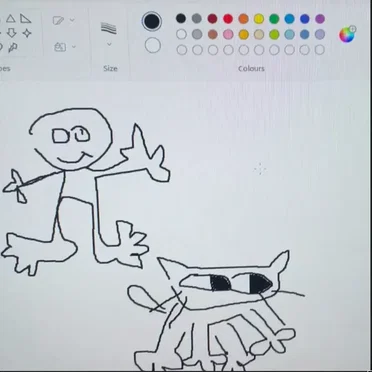Choose the bright red colour swatch
372x372 pixels.
[228, 19]
